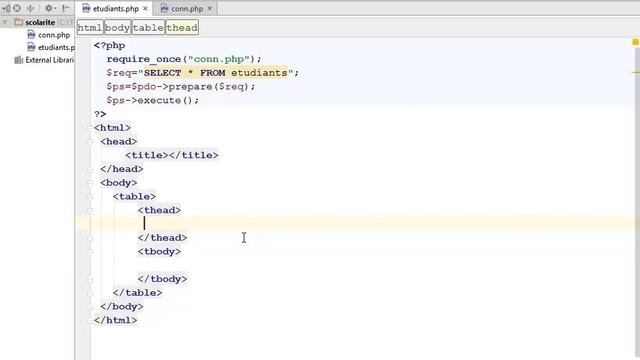Select the body breadcrumb
Screen dimensions: 640x360
(117, 27)
